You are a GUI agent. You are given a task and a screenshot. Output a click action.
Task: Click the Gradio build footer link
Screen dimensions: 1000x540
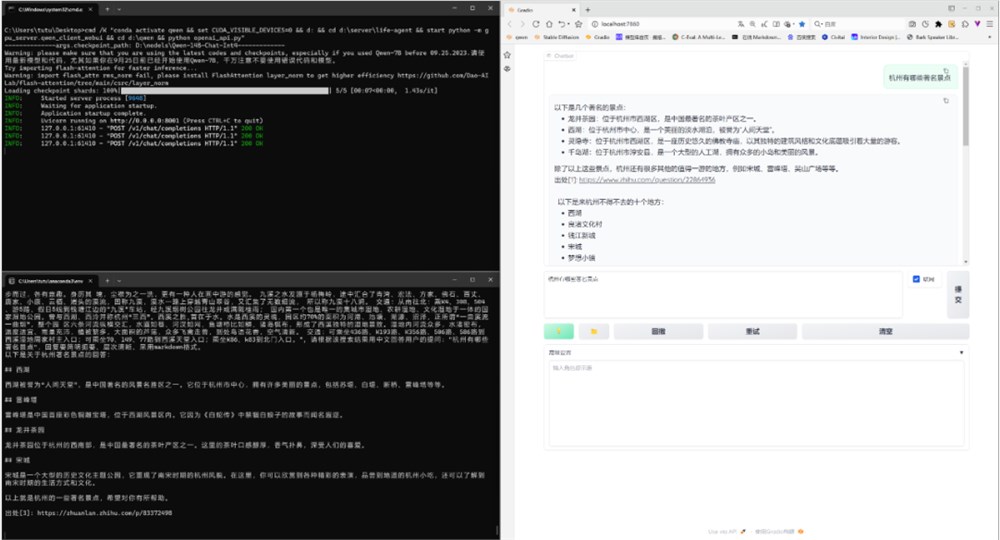[779, 531]
